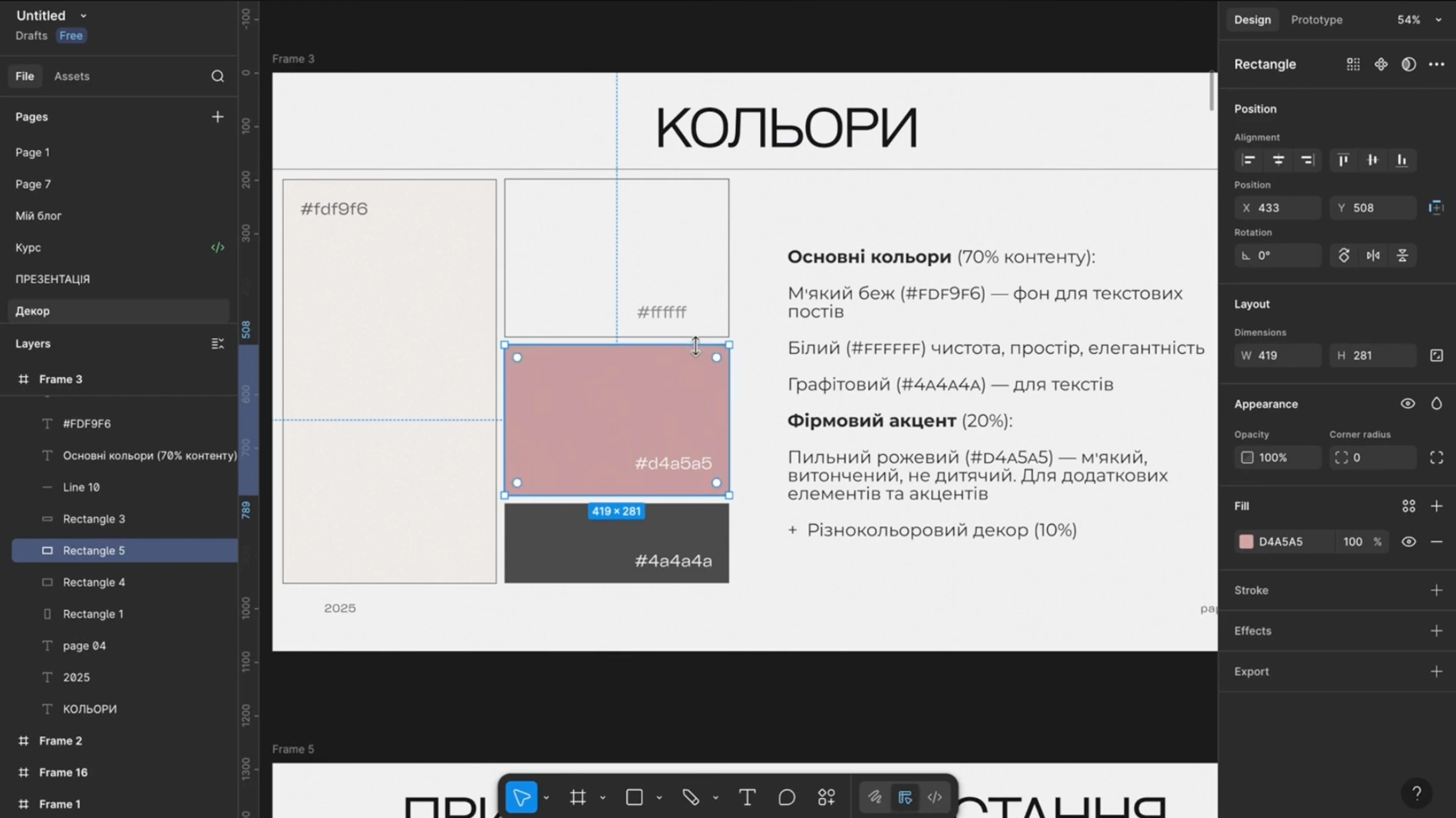Click Create component icon
This screenshot has width=1456, height=818.
pyautogui.click(x=1381, y=64)
